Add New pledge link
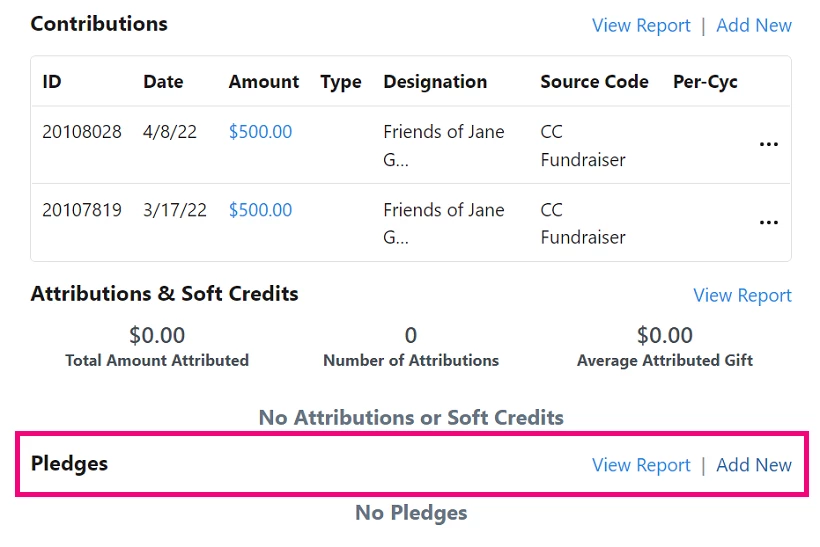Image resolution: width=820 pixels, height=547 pixels. click(754, 465)
